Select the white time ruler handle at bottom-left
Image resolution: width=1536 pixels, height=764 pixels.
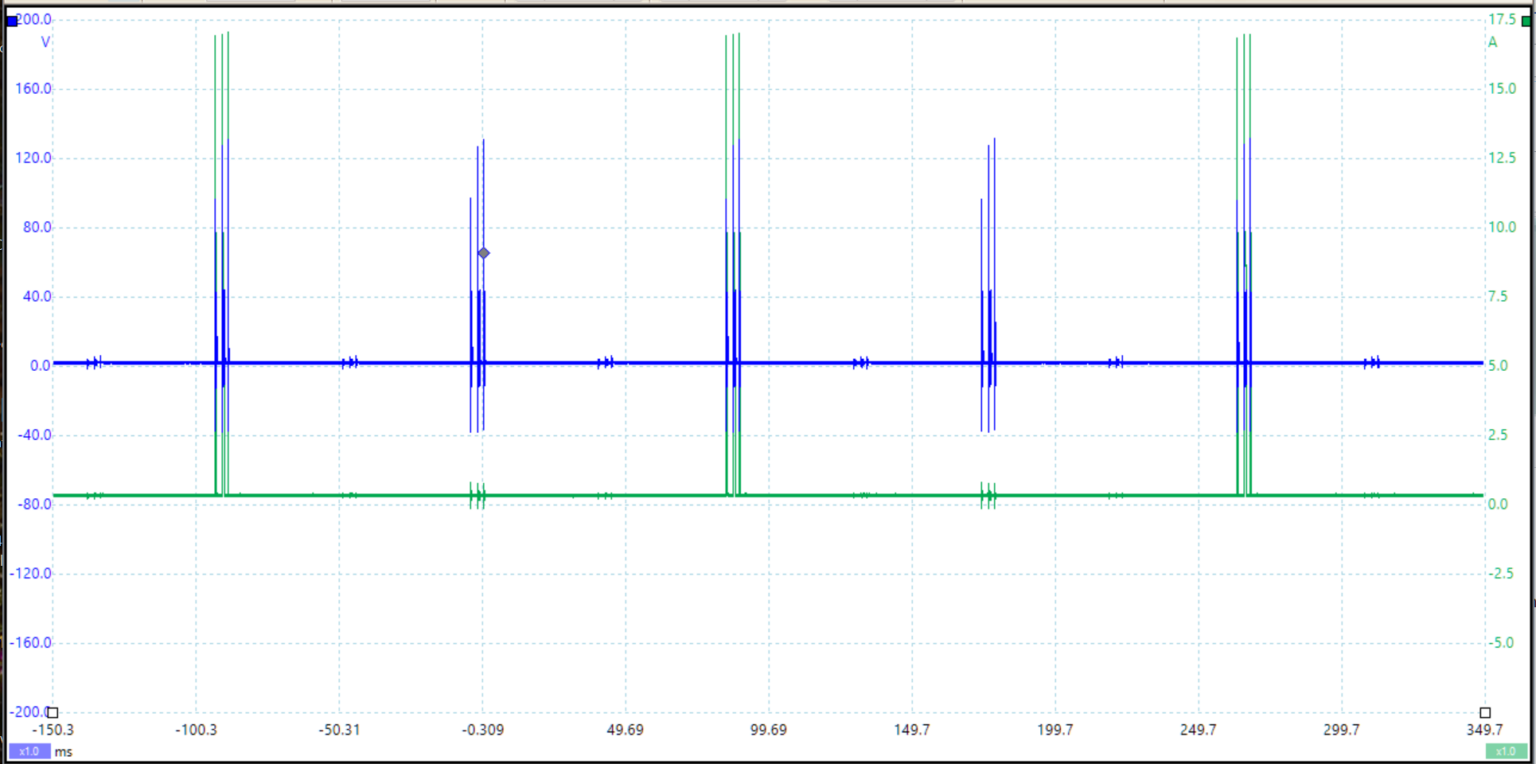[x=53, y=712]
